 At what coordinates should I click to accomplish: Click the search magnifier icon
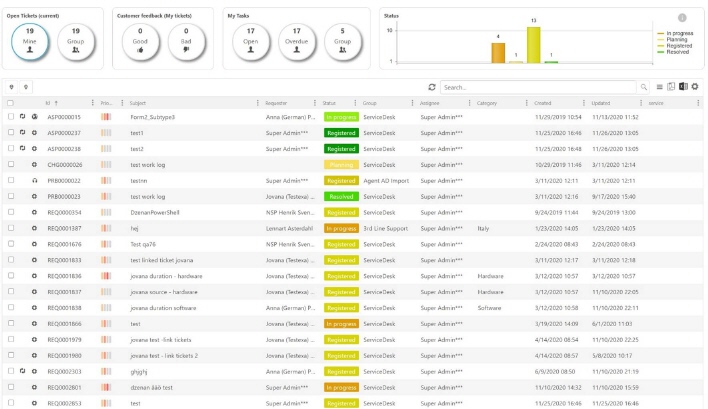click(x=643, y=87)
